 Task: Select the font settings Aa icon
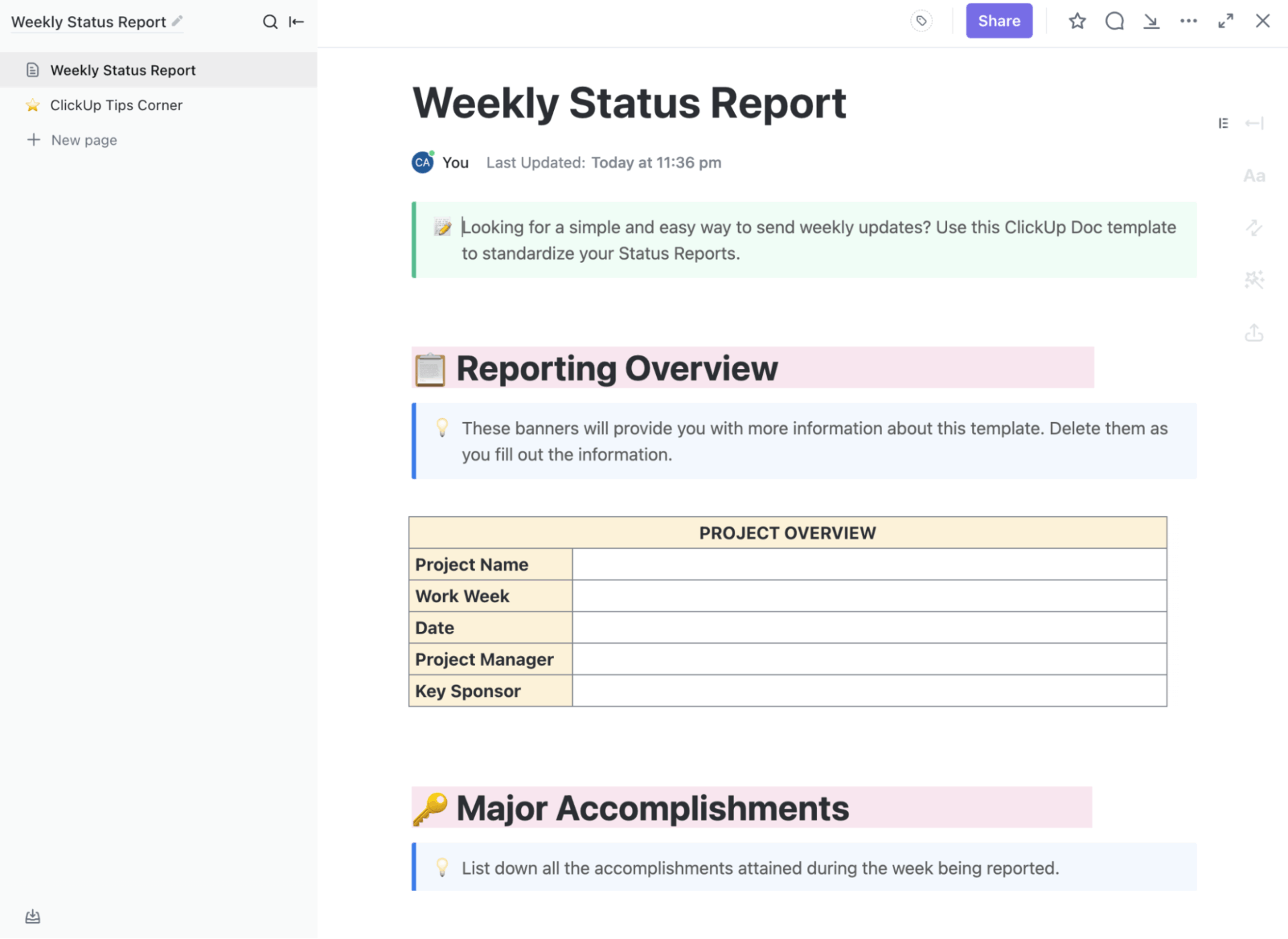(x=1254, y=175)
